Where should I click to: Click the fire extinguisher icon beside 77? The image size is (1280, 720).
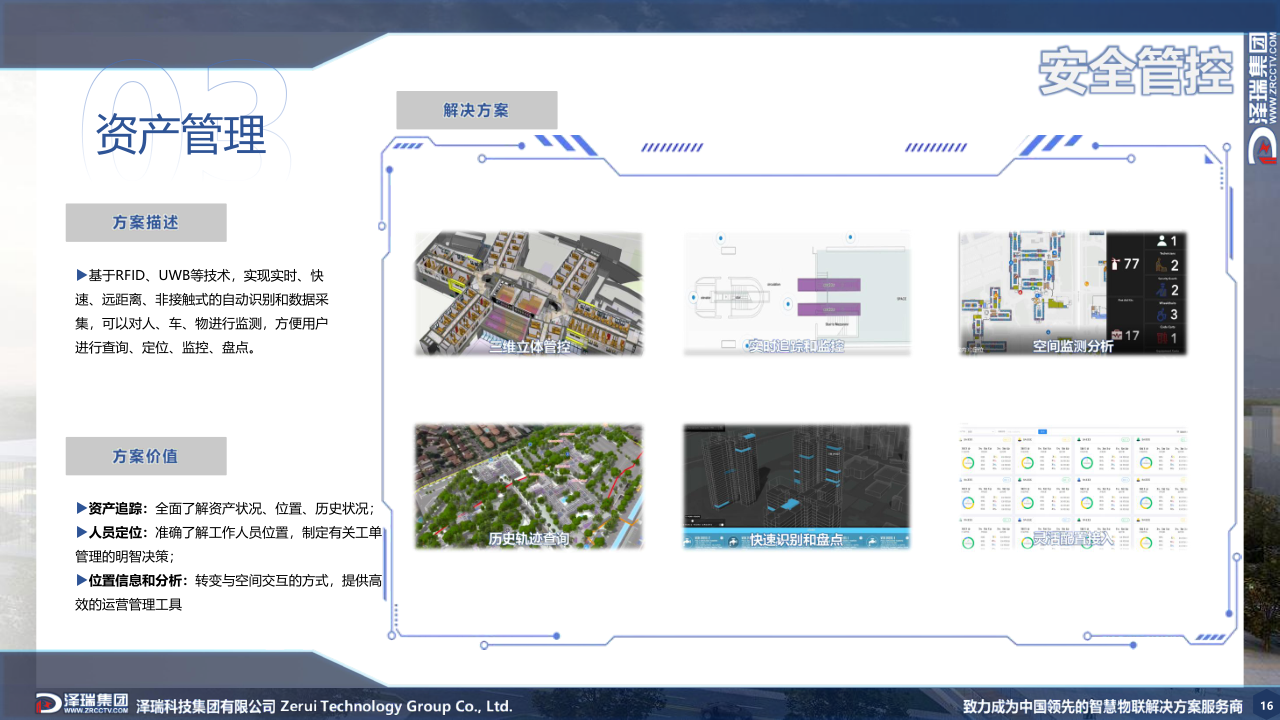pos(1116,264)
